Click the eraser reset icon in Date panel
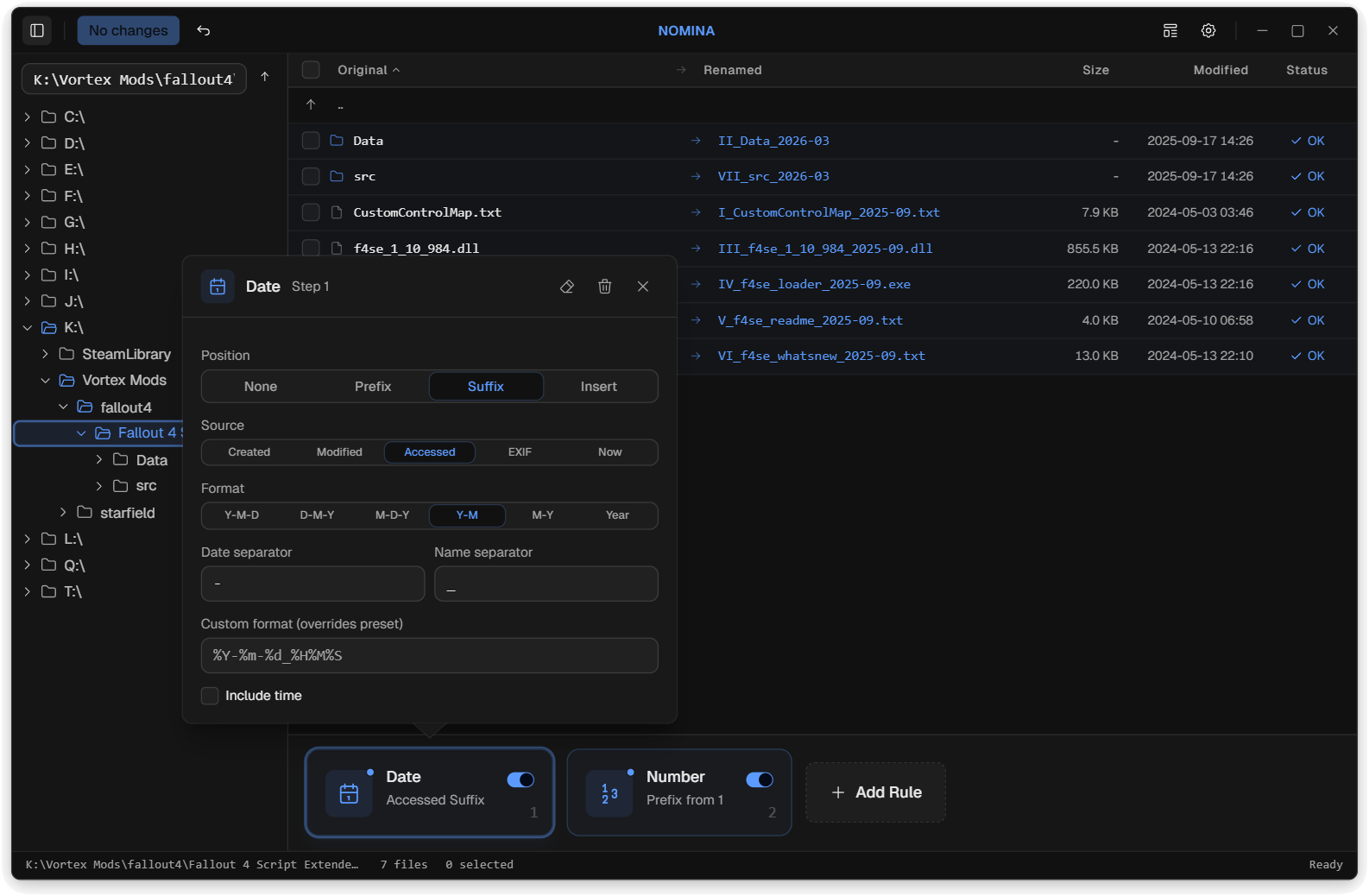The height and width of the screenshot is (896, 1369). click(567, 287)
